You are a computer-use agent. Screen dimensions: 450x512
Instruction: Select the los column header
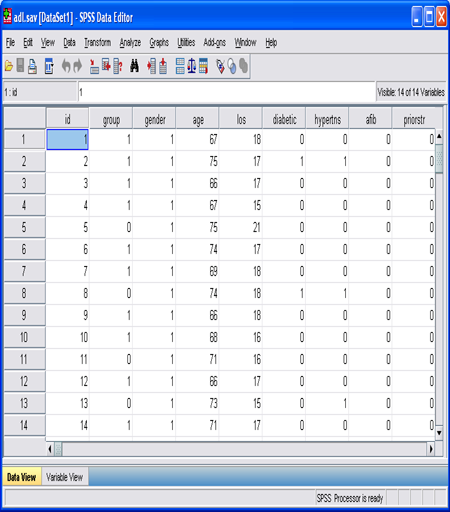(241, 119)
